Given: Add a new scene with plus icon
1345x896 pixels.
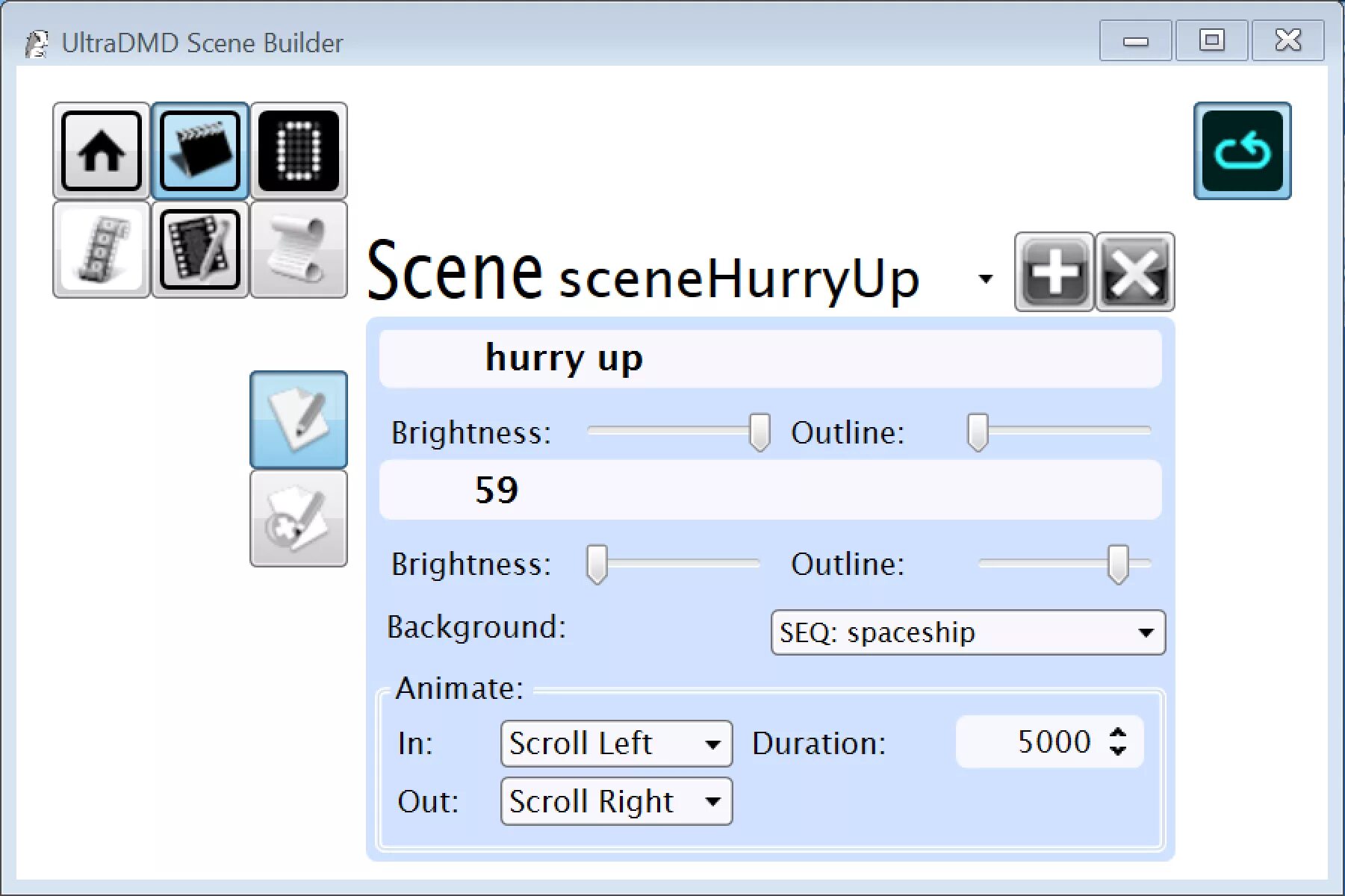Looking at the screenshot, I should tap(1054, 272).
